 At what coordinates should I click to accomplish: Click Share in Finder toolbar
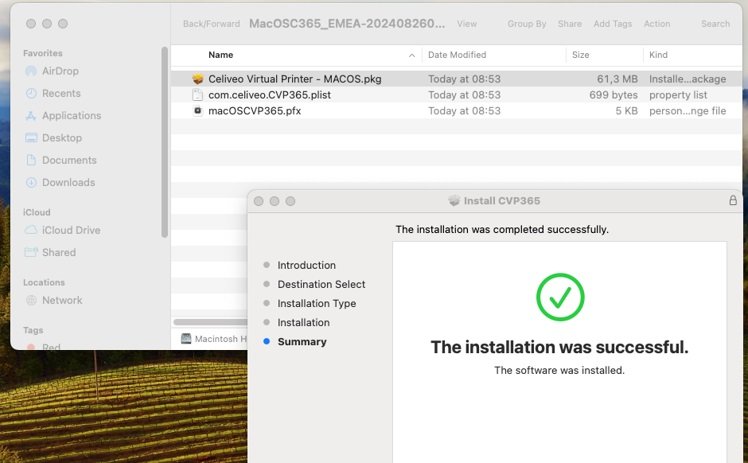click(x=570, y=24)
